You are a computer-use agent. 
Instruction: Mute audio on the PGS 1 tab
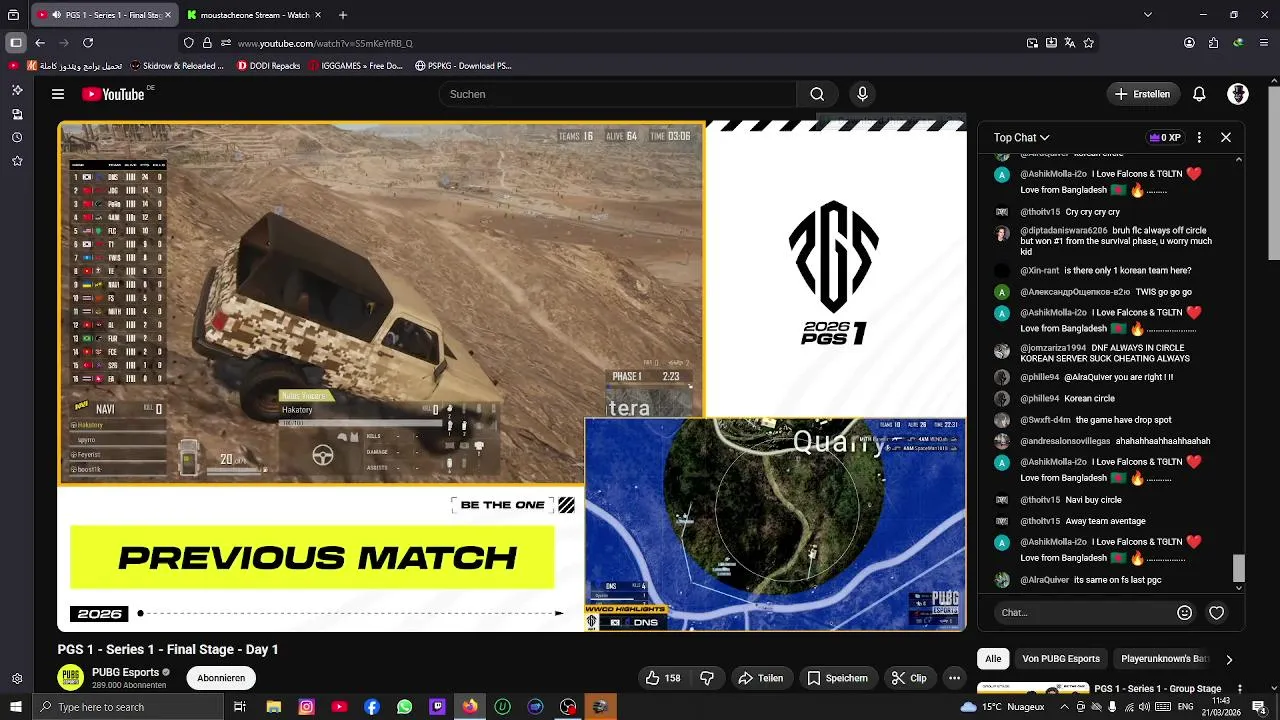[x=56, y=15]
